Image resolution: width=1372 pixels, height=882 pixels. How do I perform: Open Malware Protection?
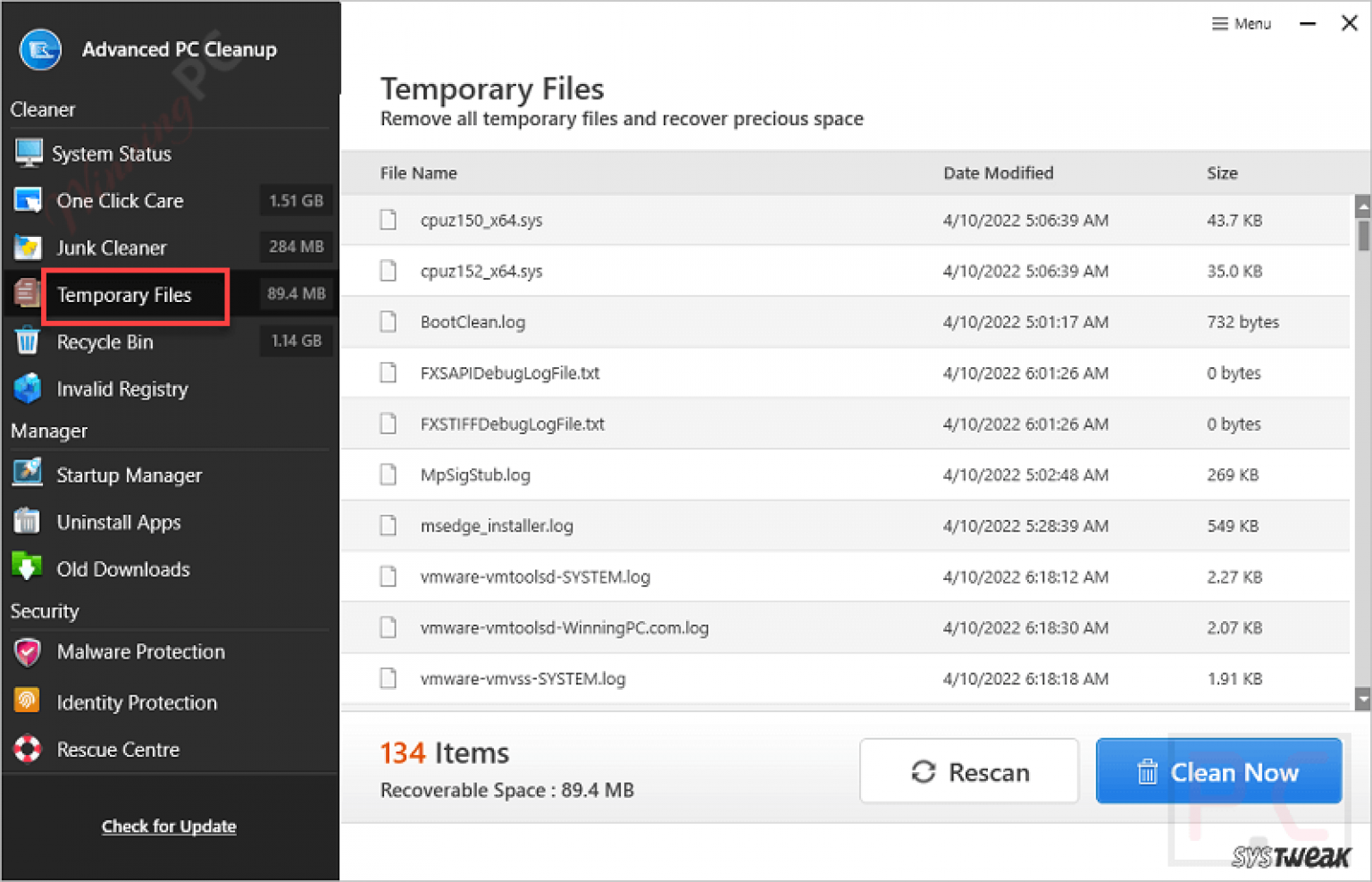pos(141,651)
